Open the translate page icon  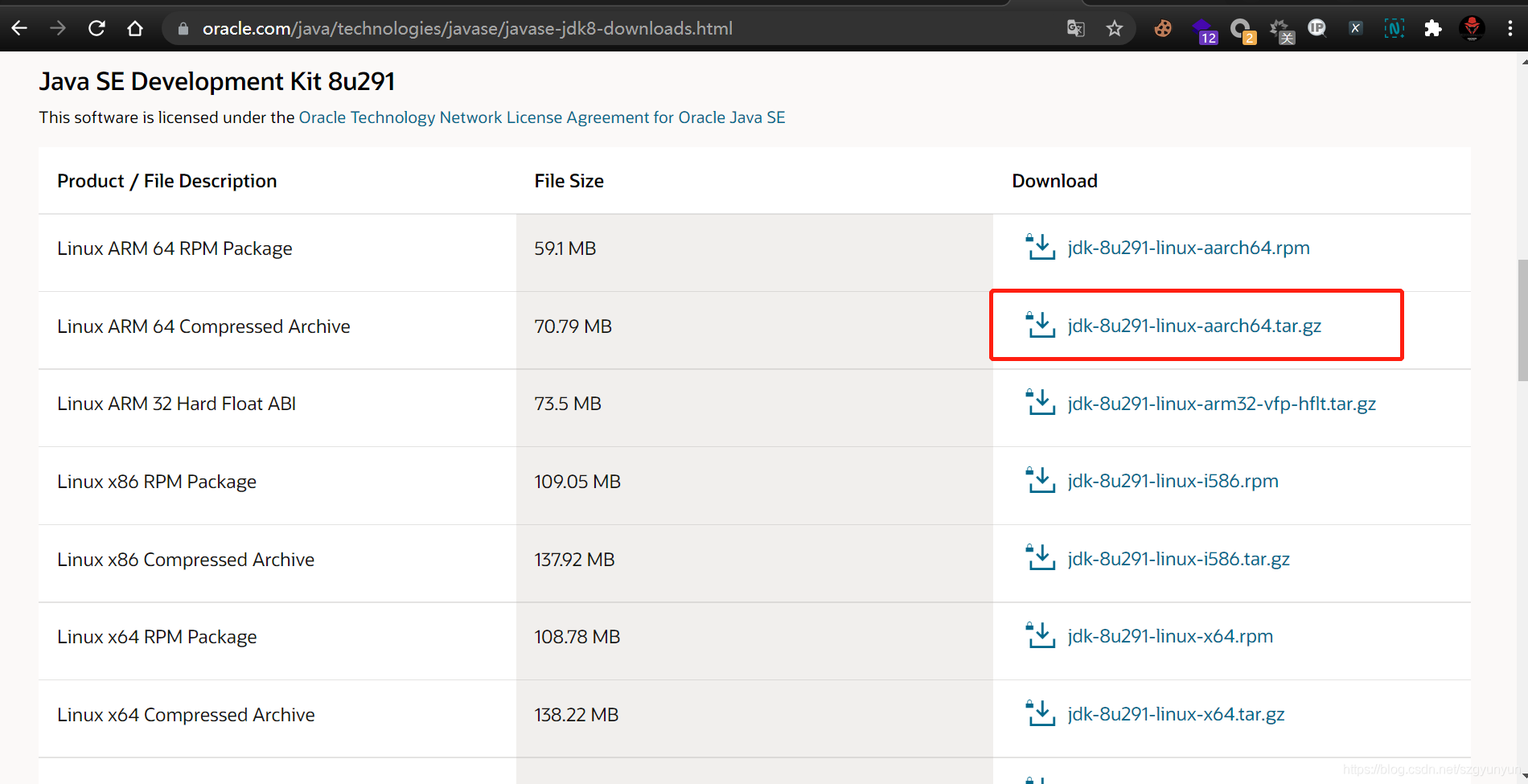click(1076, 29)
